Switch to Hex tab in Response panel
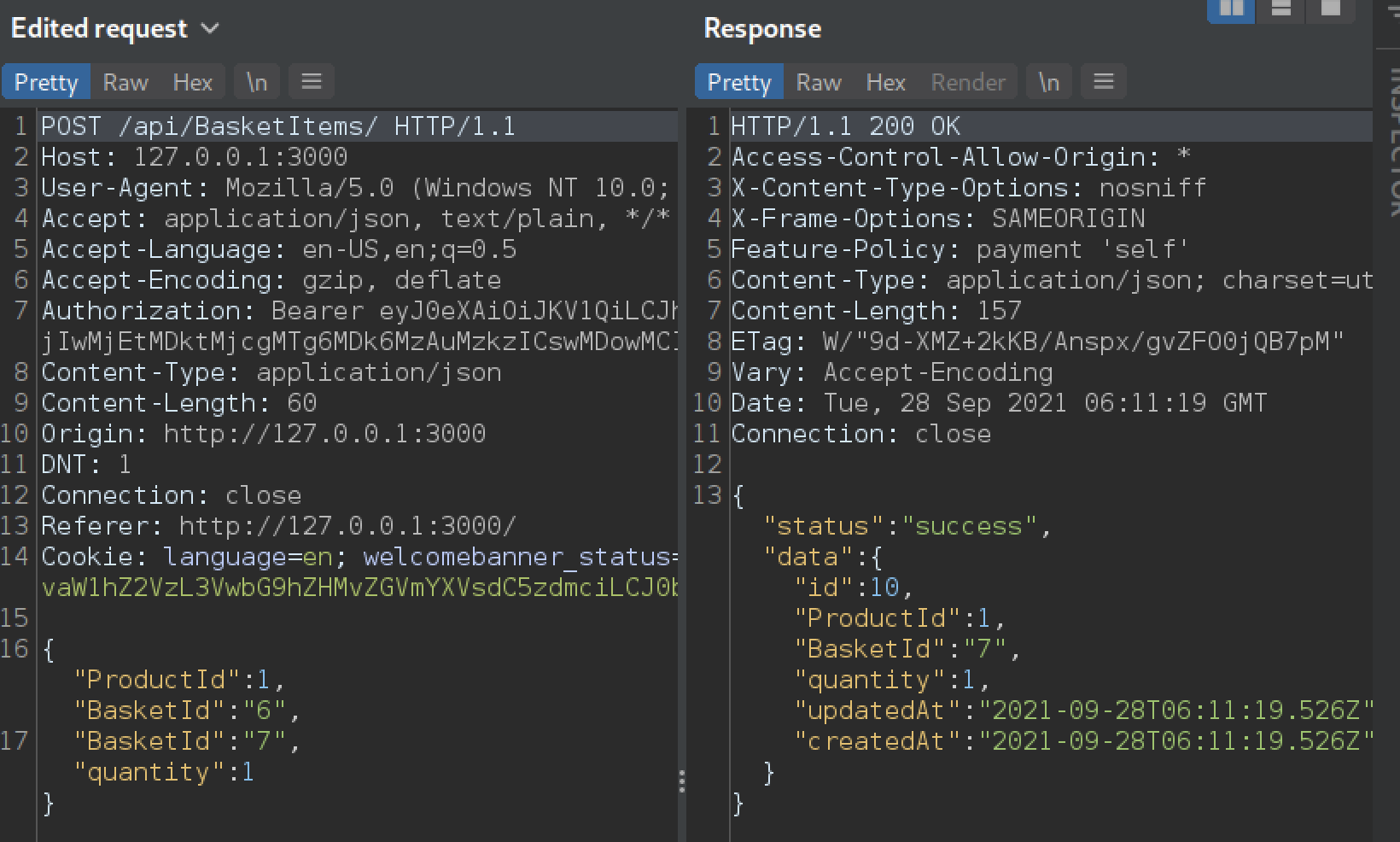The height and width of the screenshot is (842, 1400). pos(885,82)
